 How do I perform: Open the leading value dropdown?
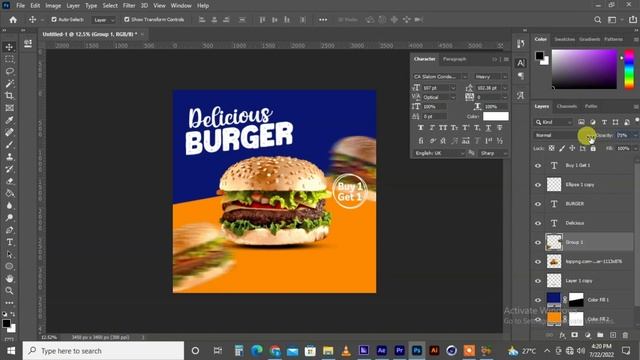(x=505, y=88)
